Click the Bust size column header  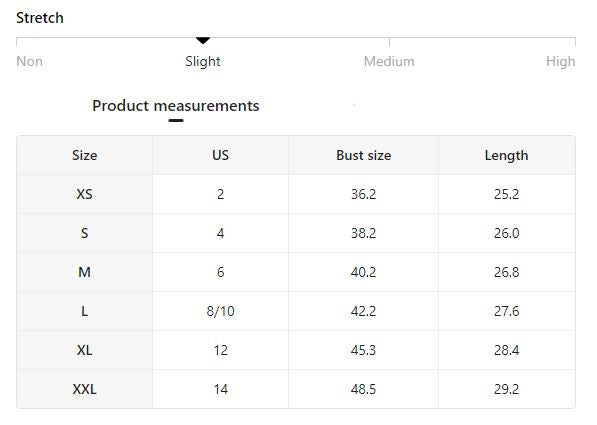point(364,155)
